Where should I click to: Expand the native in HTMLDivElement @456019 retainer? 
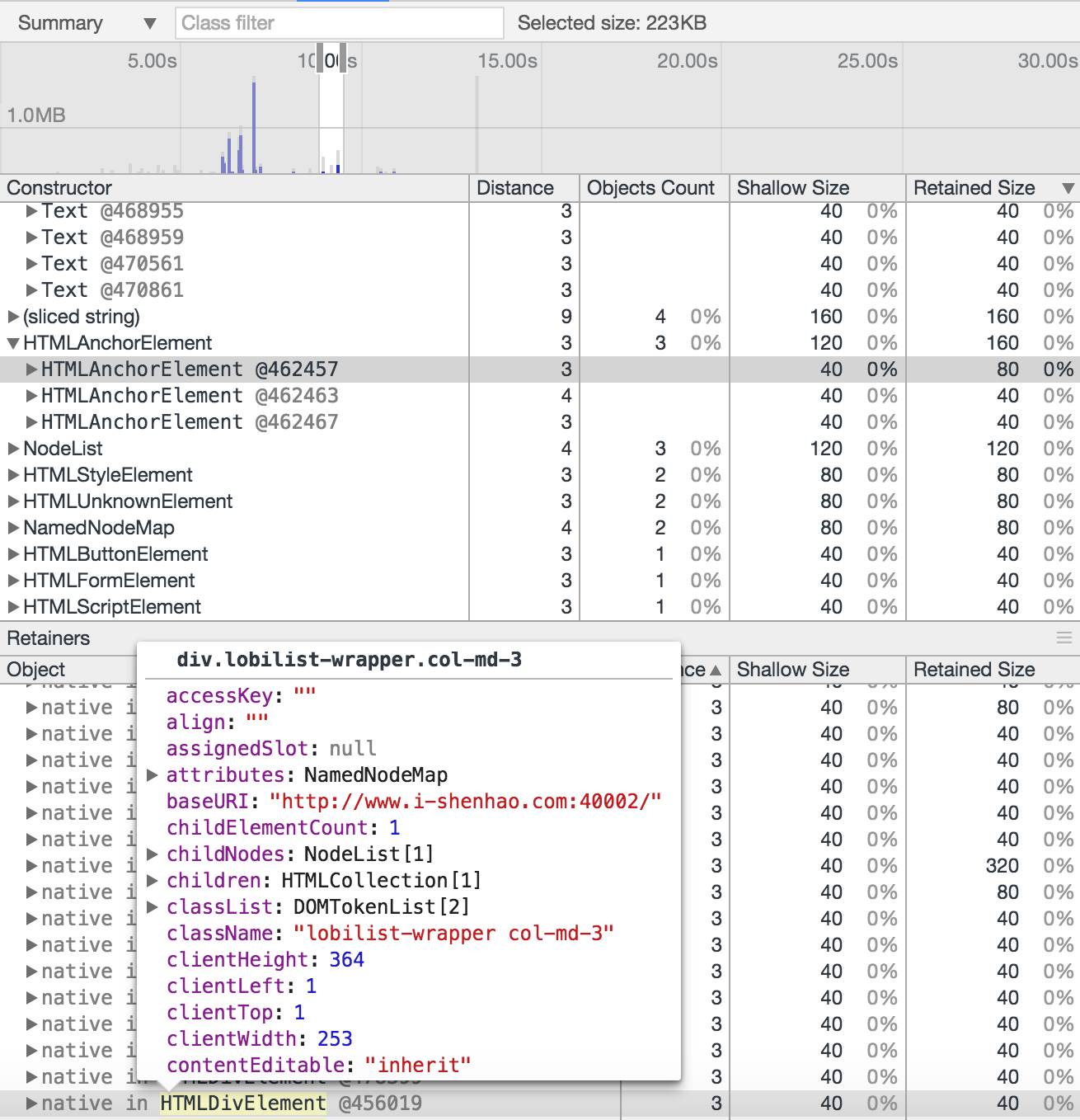[31, 1104]
